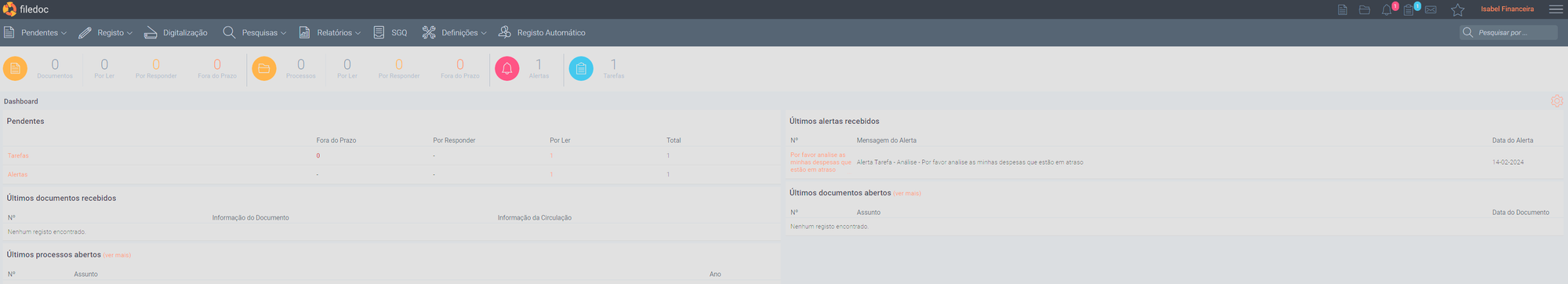
Task: Click the 'Data do Alerta' column header
Action: tap(1512, 140)
